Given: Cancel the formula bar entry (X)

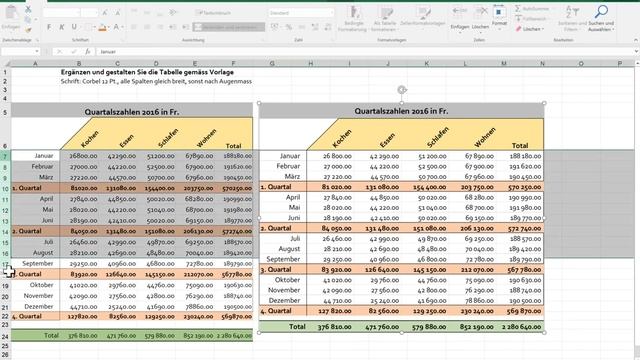Looking at the screenshot, I should 59,52.
